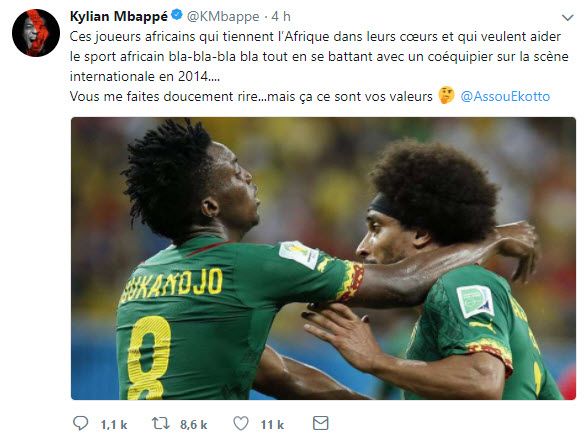584x440 pixels.
Task: Open the attached football photo
Action: point(323,259)
